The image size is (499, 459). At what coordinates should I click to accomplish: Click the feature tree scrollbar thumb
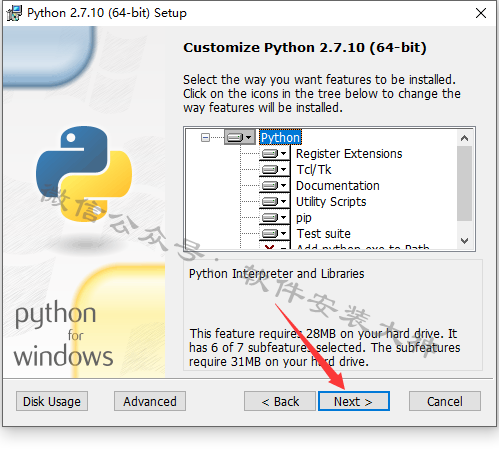[464, 183]
